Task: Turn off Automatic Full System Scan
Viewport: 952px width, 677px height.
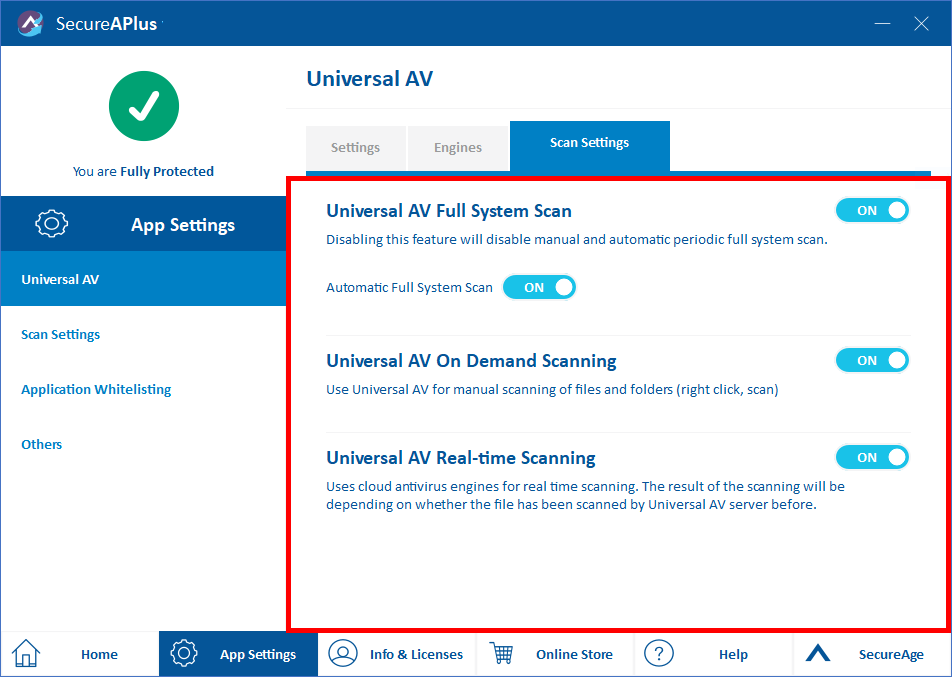Action: [x=539, y=287]
